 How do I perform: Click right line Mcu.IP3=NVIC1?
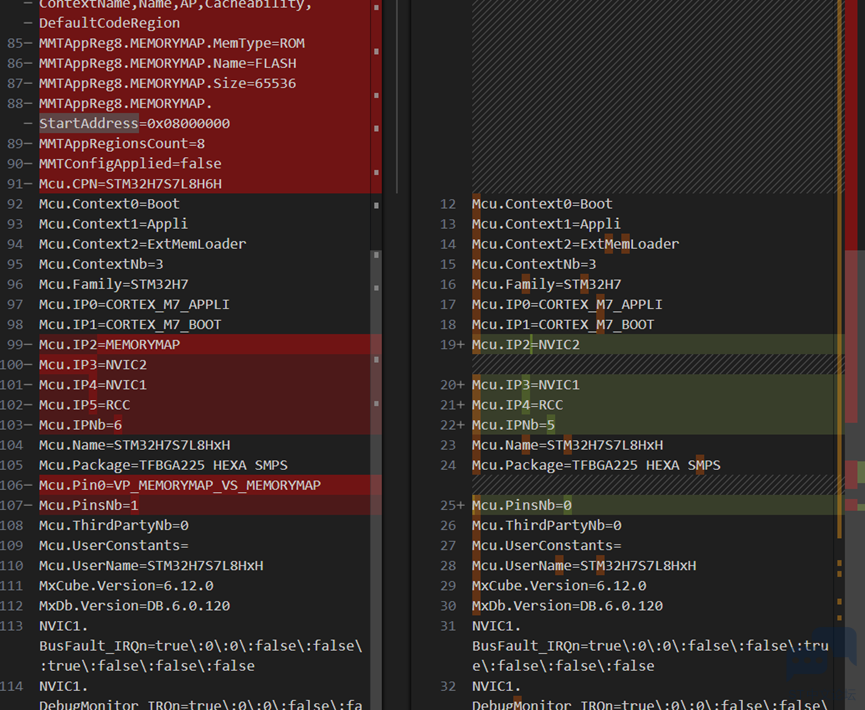(525, 385)
